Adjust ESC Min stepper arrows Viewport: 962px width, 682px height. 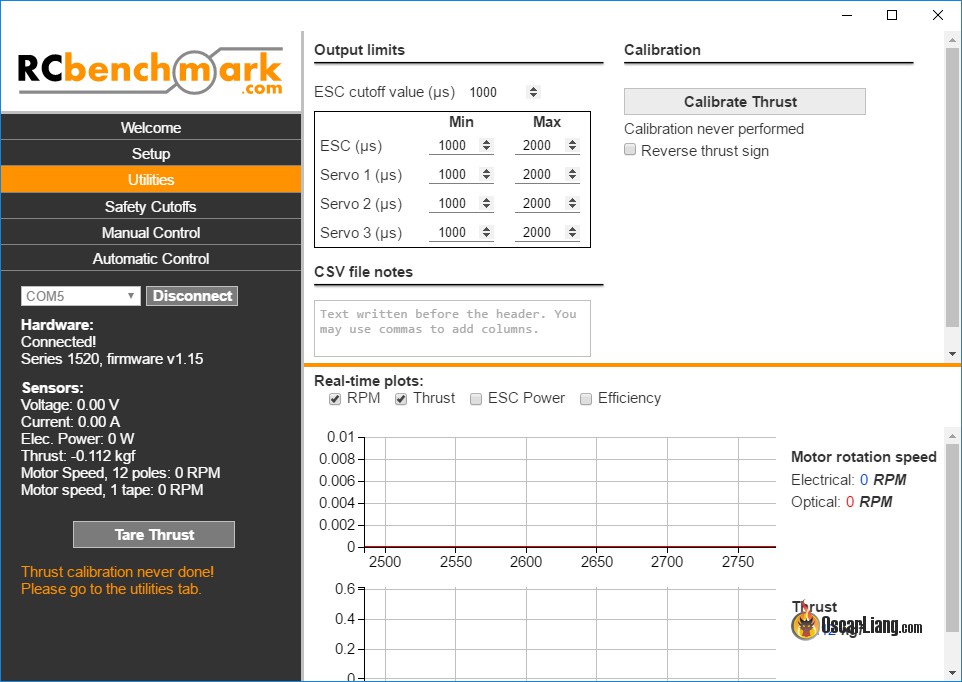click(487, 145)
